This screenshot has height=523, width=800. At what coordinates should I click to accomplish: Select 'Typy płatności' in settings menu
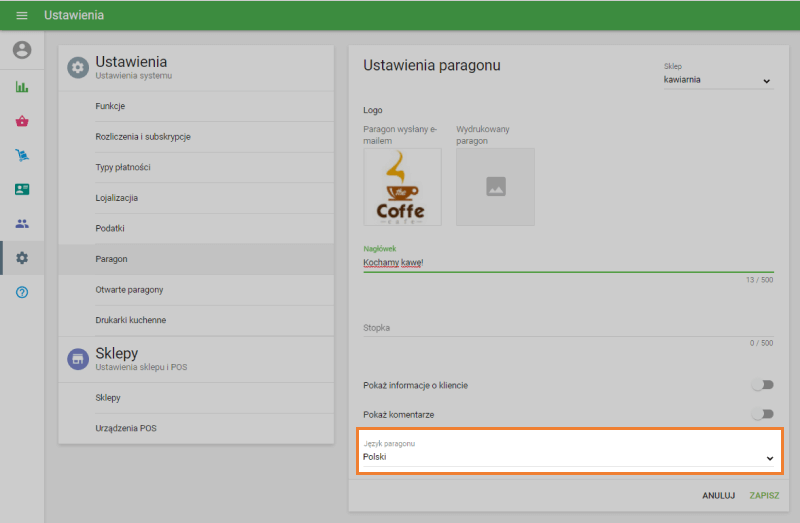(x=123, y=167)
